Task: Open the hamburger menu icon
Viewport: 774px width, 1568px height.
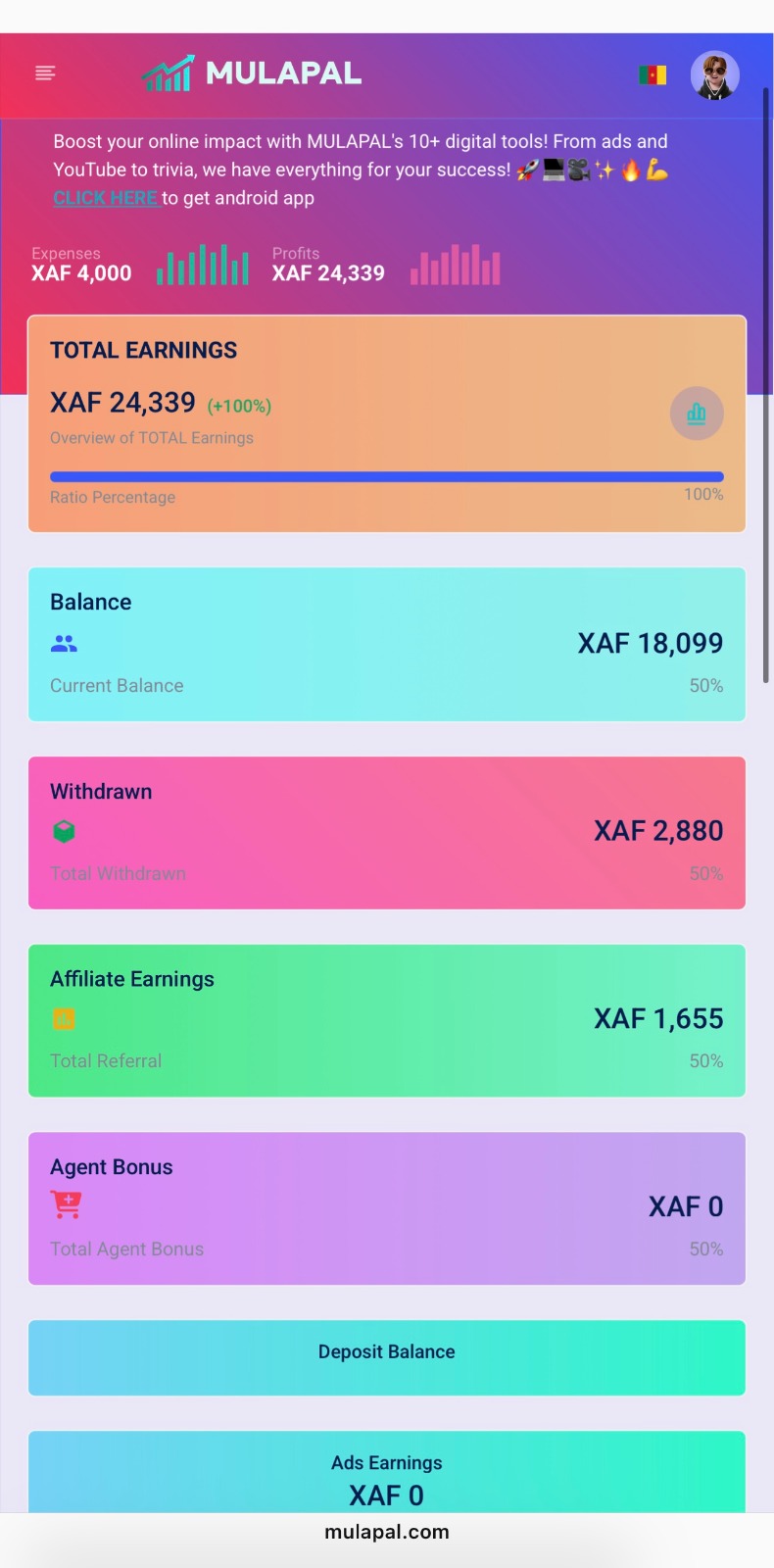Action: click(x=45, y=73)
